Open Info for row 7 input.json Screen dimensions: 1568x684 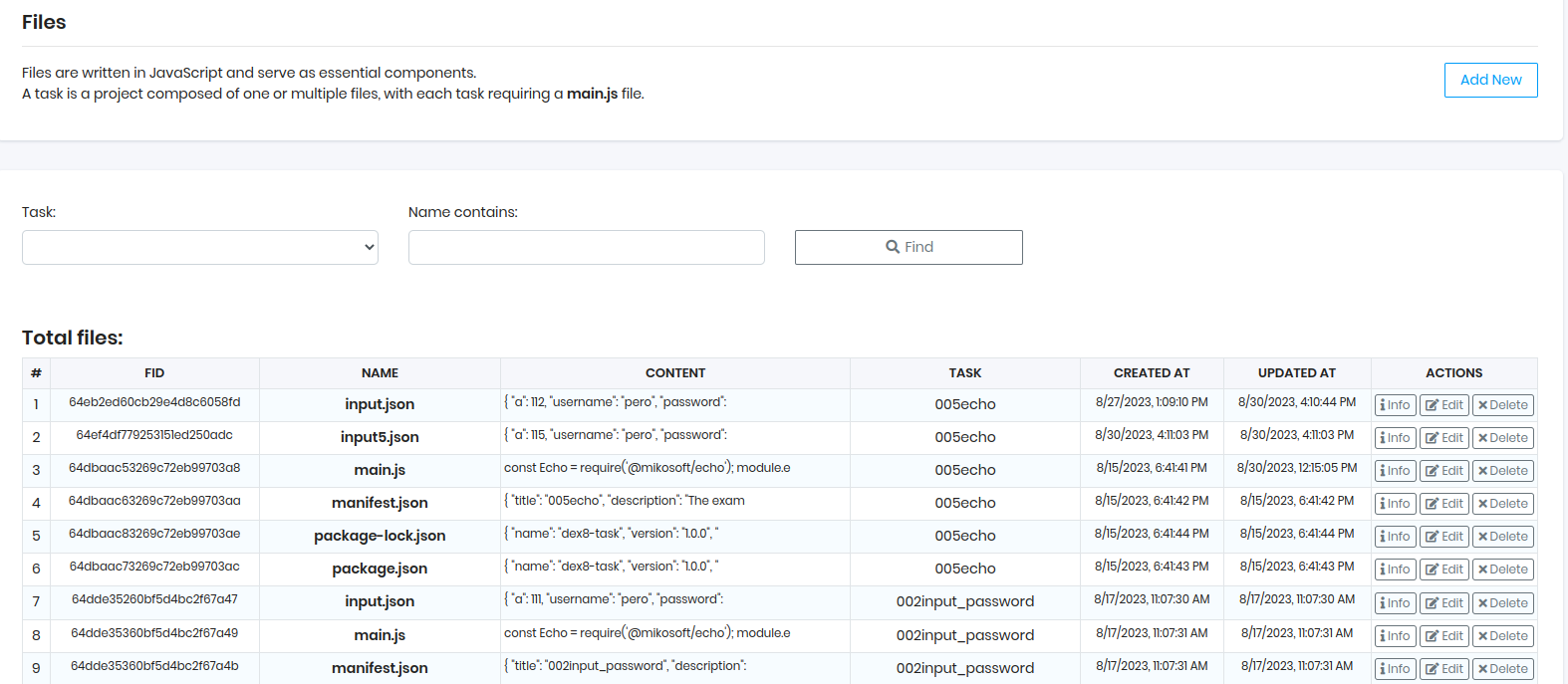(1395, 603)
